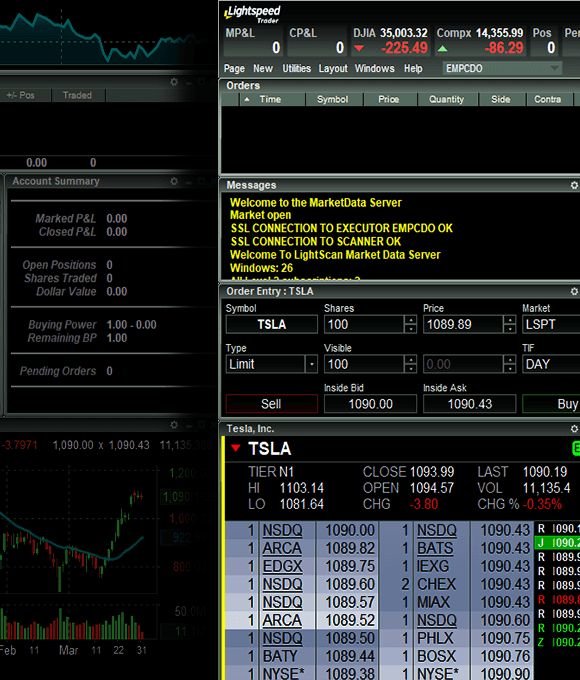Open the Messages panel settings gear

click(x=574, y=185)
